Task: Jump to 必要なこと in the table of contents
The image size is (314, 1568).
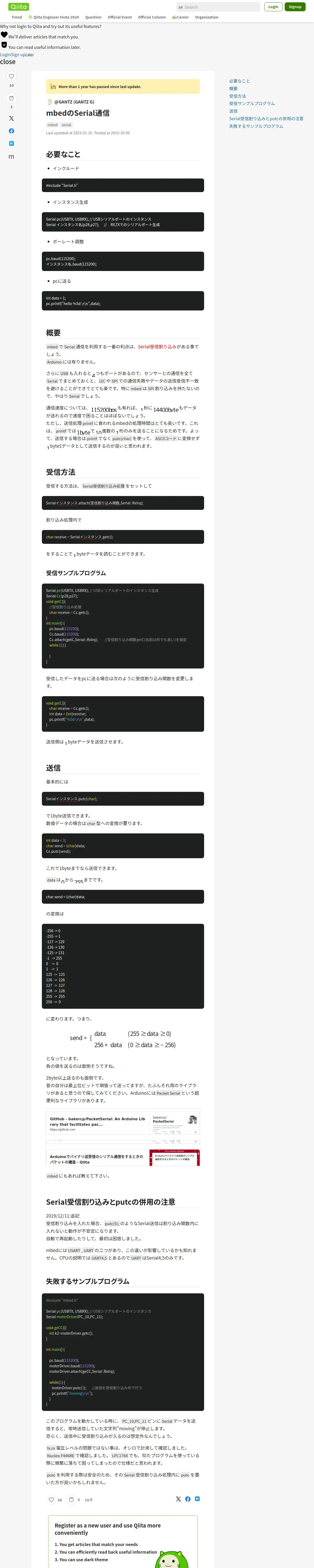Action: pos(240,81)
